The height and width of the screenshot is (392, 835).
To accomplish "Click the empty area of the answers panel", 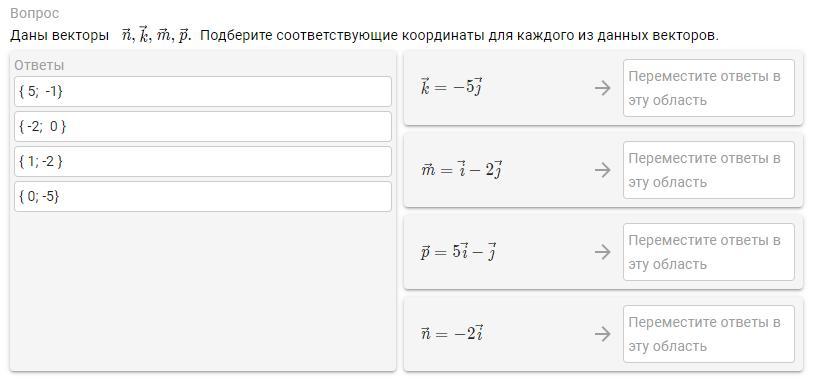I will [x=203, y=290].
